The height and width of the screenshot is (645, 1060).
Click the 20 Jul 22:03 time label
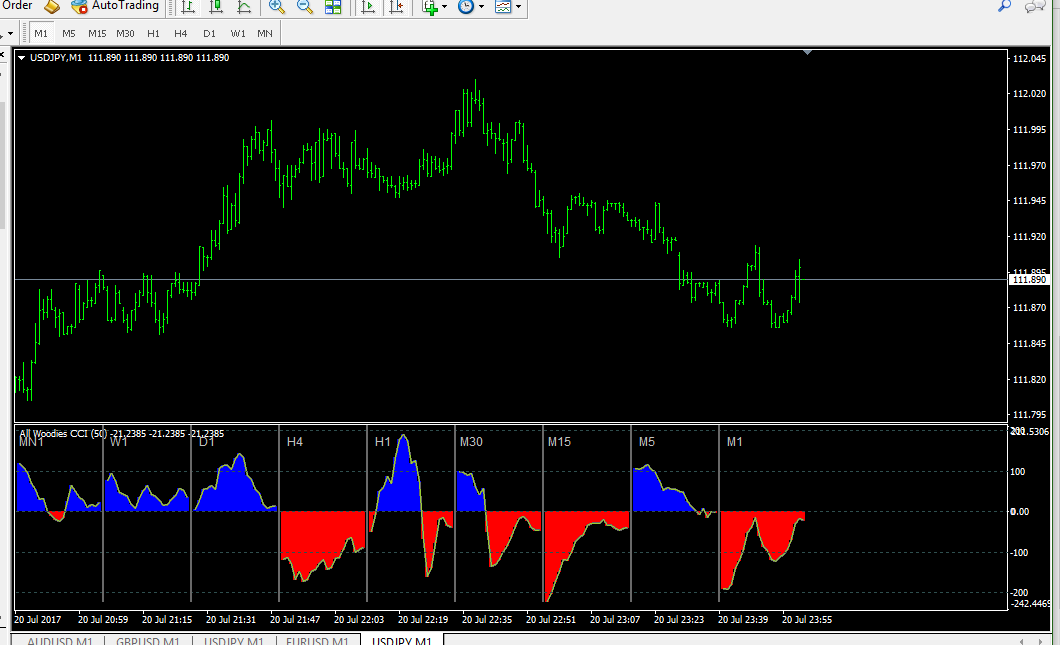359,619
